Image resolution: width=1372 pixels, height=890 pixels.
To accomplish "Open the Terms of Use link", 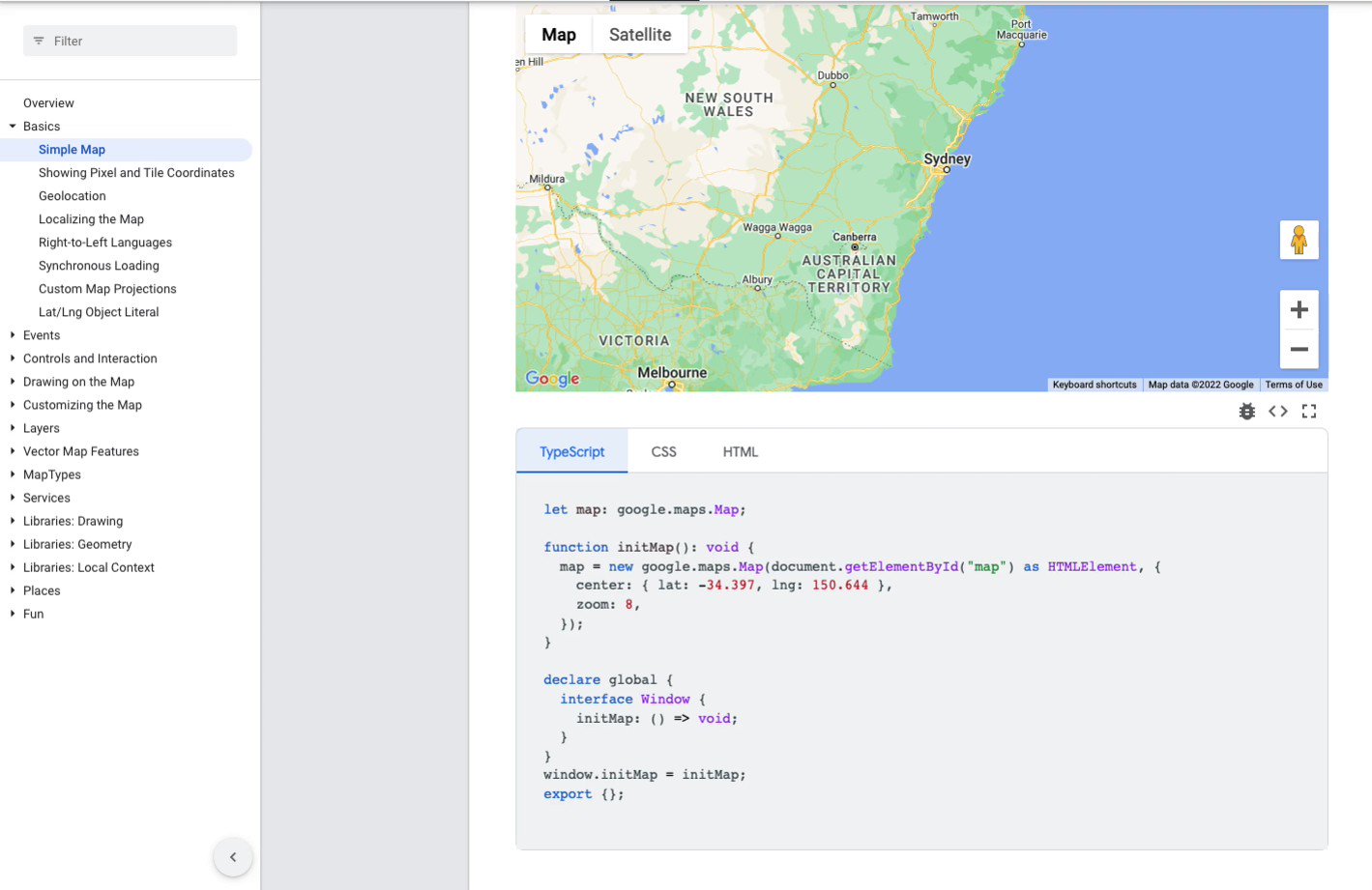I will pos(1293,384).
